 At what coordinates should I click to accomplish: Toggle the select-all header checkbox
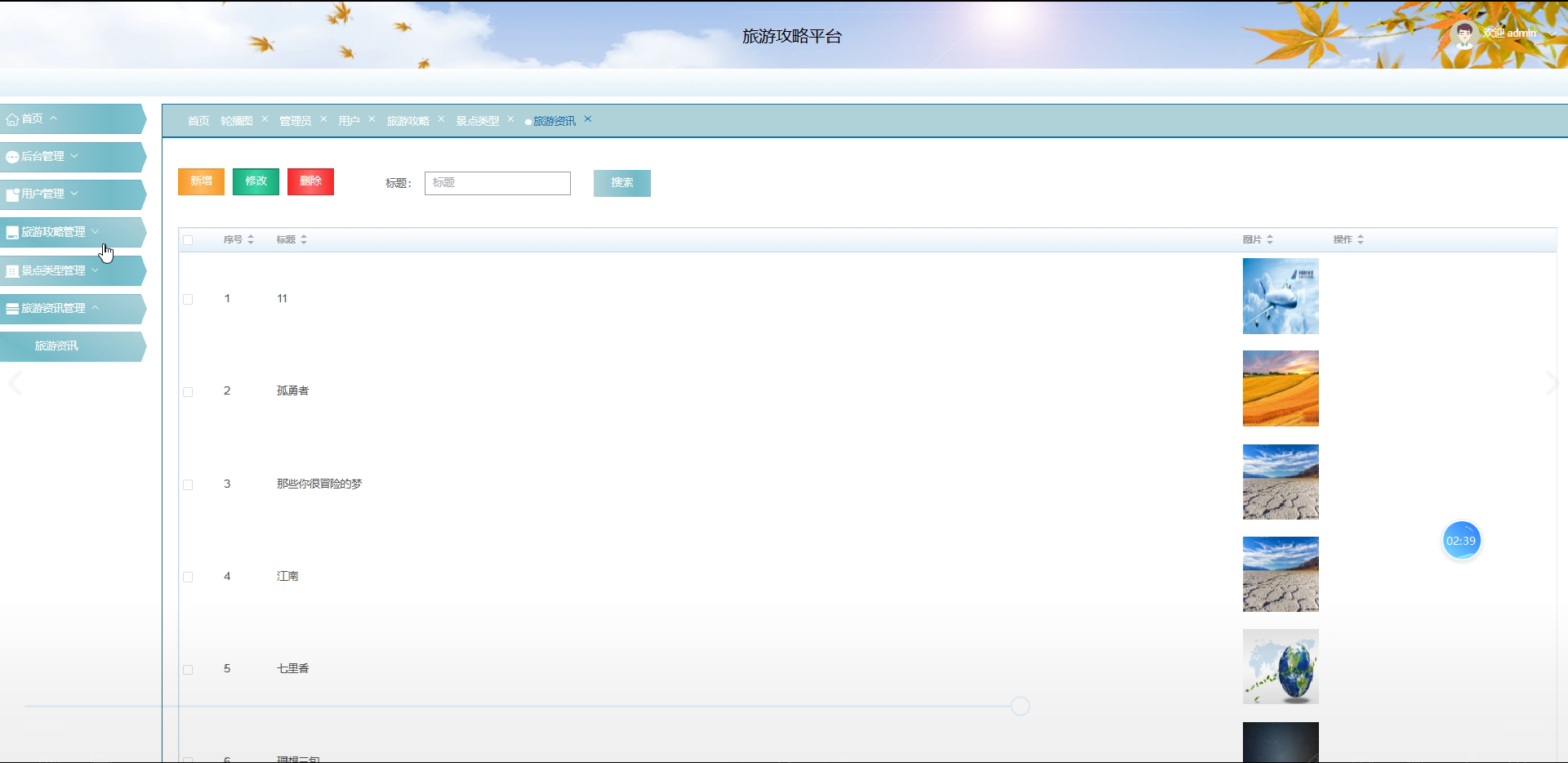point(188,240)
